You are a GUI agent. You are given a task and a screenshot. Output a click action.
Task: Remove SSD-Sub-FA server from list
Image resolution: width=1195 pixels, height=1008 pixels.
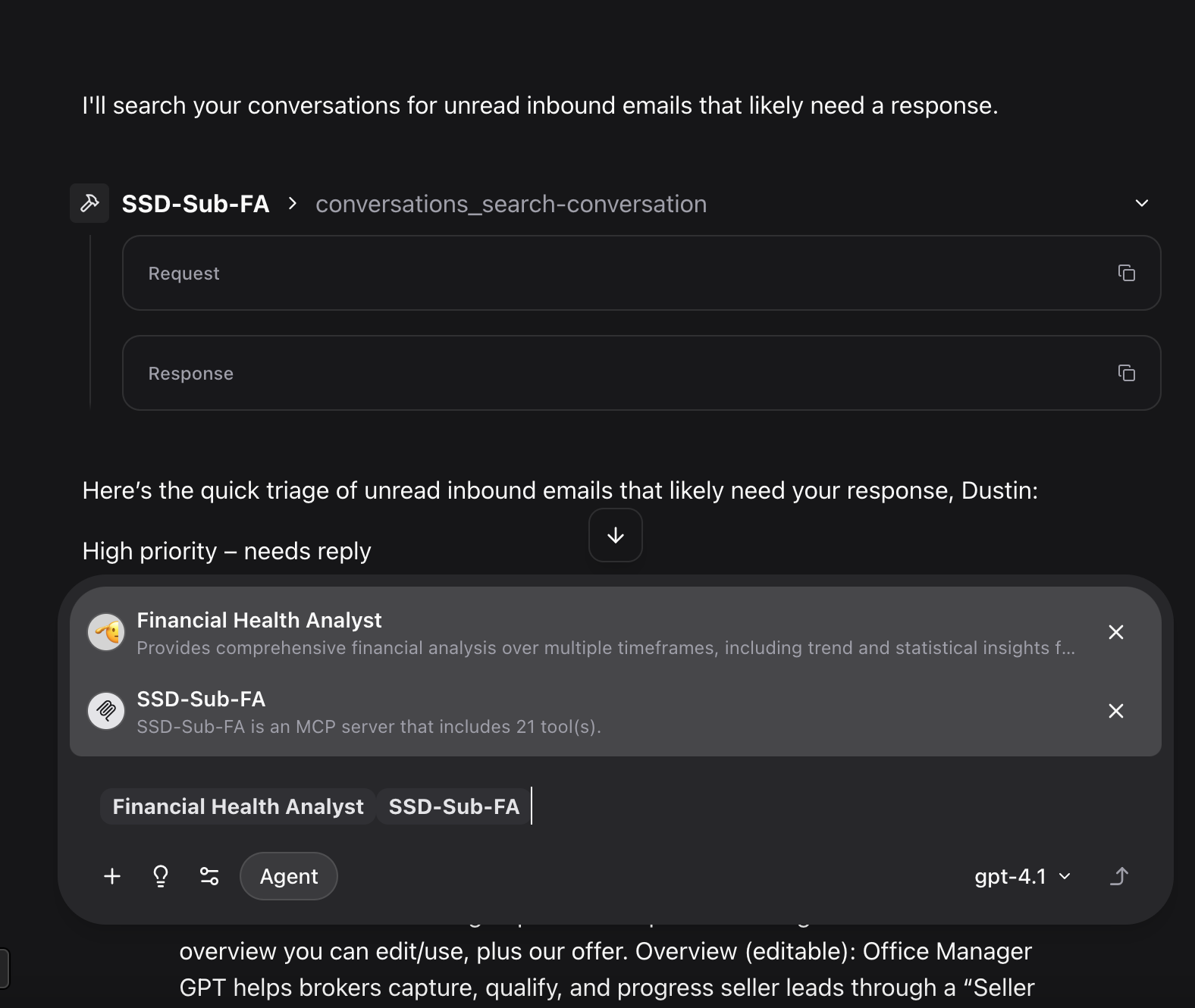(1115, 711)
